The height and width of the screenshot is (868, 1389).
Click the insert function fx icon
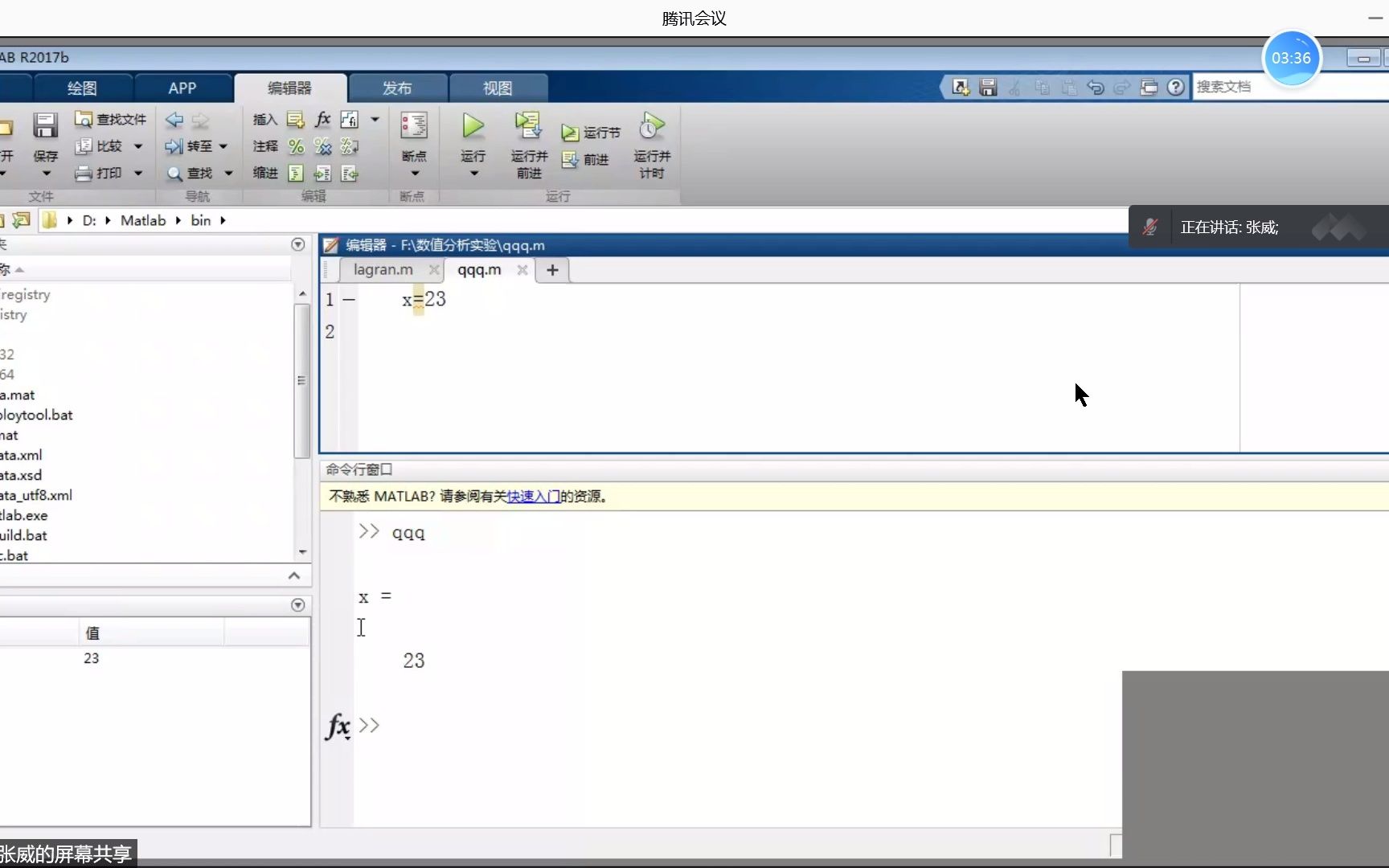click(x=322, y=120)
